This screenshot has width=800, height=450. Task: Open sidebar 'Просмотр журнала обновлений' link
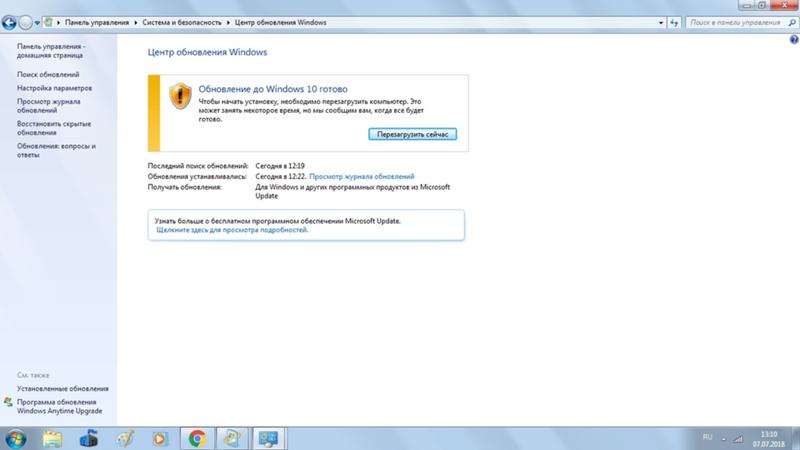48,106
